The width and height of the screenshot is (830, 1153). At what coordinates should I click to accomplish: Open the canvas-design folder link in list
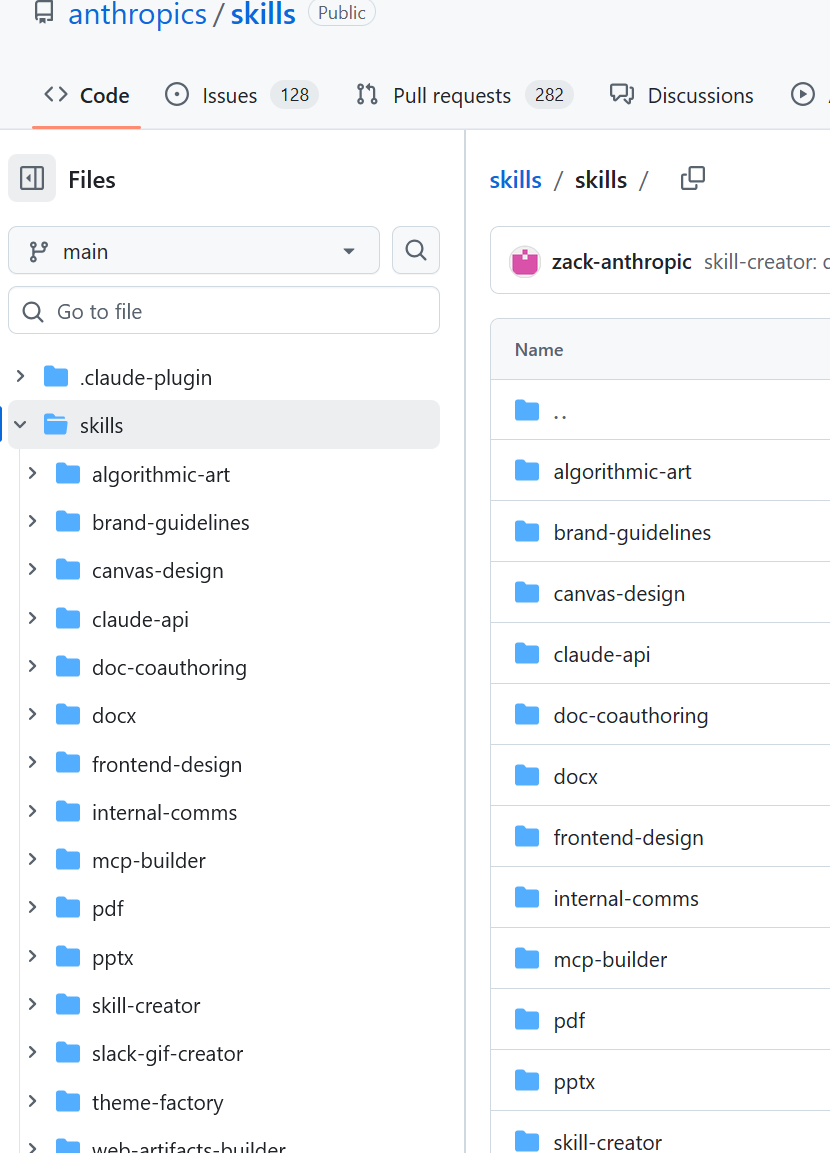(x=619, y=593)
